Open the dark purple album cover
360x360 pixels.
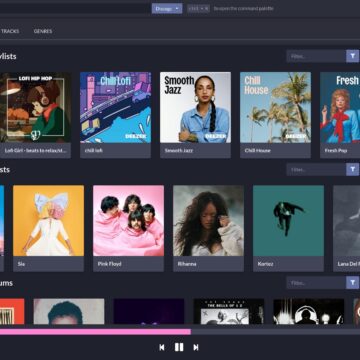pos(149,311)
